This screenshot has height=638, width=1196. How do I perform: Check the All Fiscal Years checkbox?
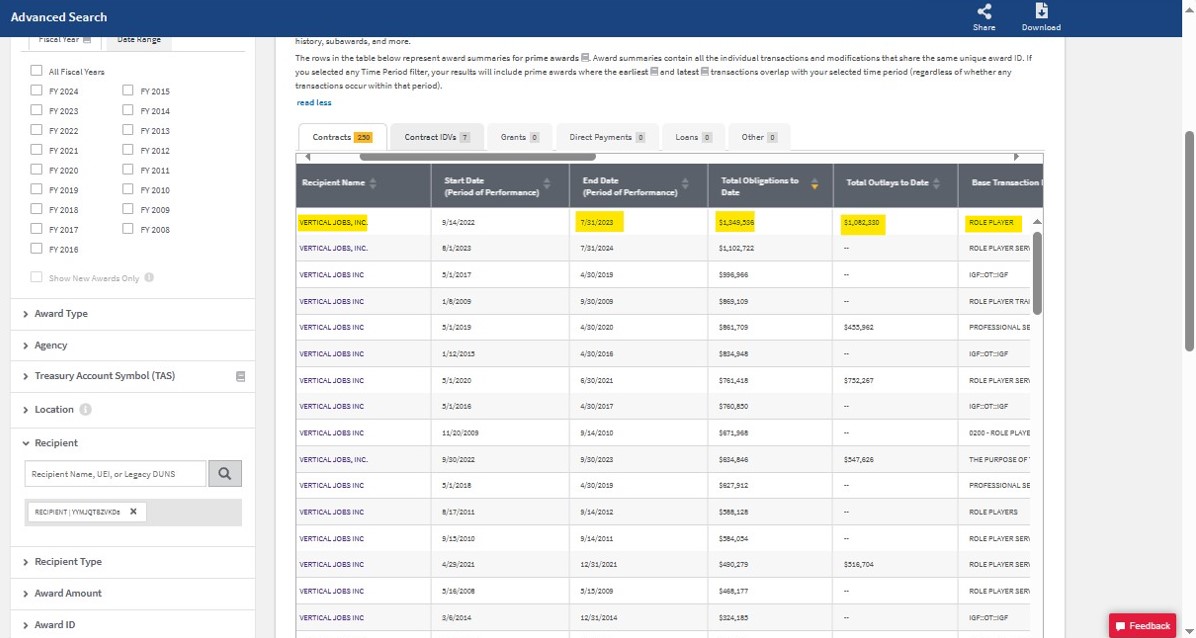coord(37,71)
